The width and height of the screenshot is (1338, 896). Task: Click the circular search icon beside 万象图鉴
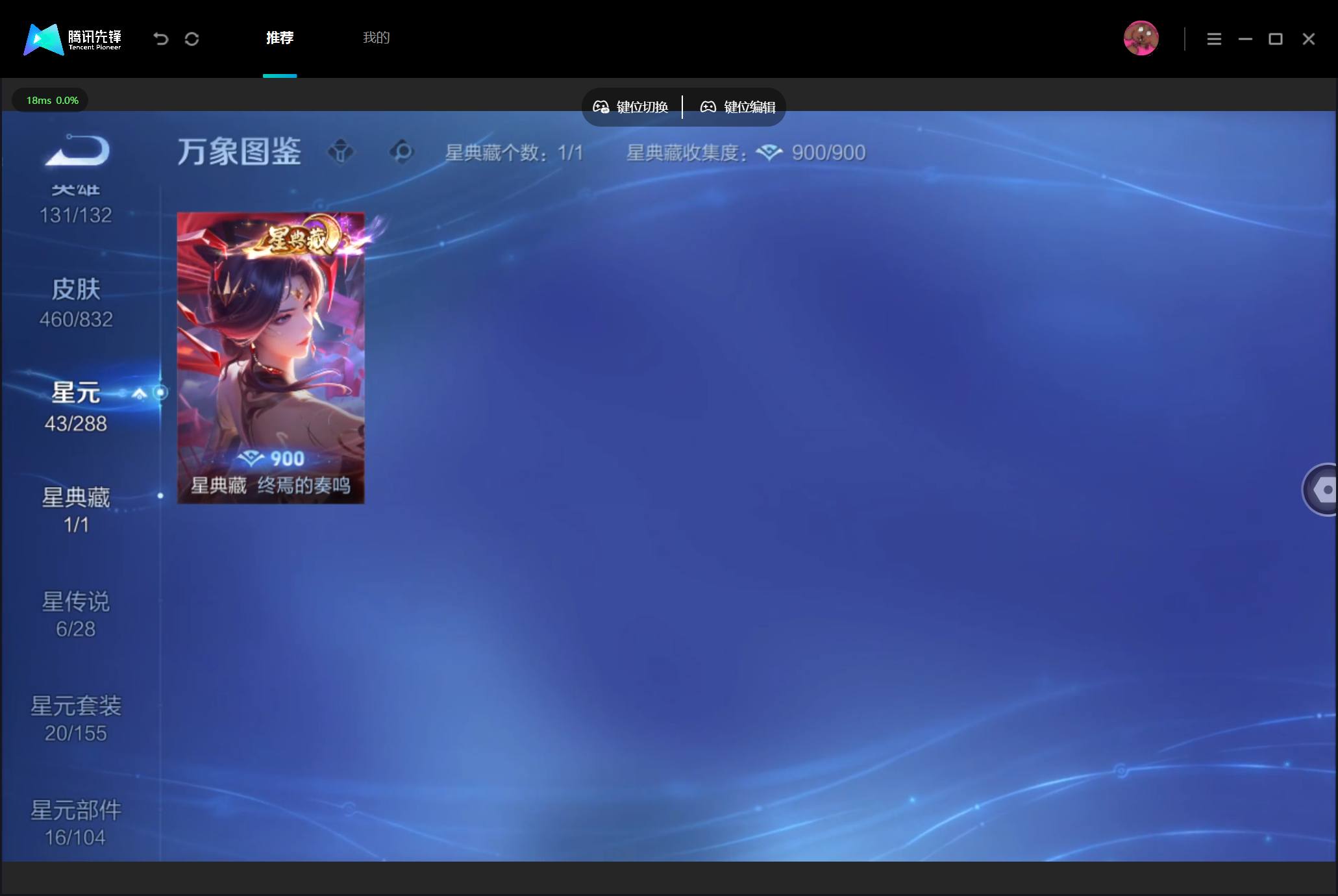pos(402,152)
